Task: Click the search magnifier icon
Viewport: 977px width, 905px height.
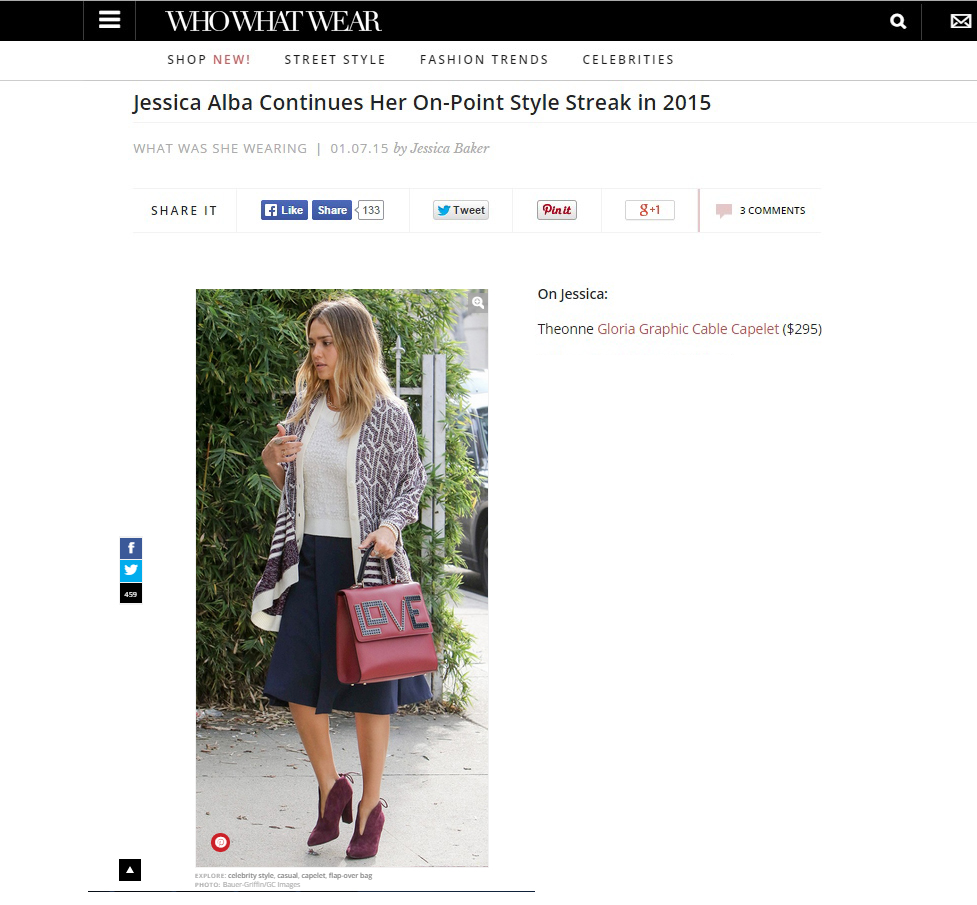Action: (x=898, y=22)
